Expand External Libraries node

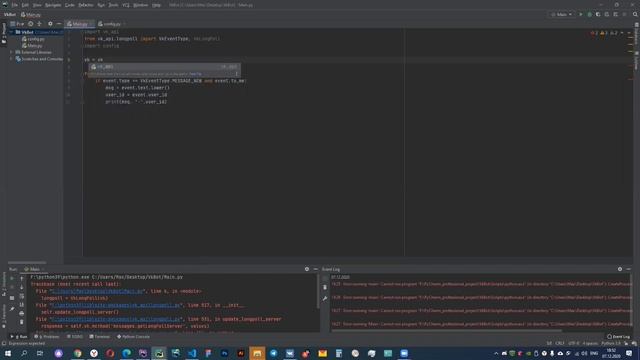(x=11, y=52)
